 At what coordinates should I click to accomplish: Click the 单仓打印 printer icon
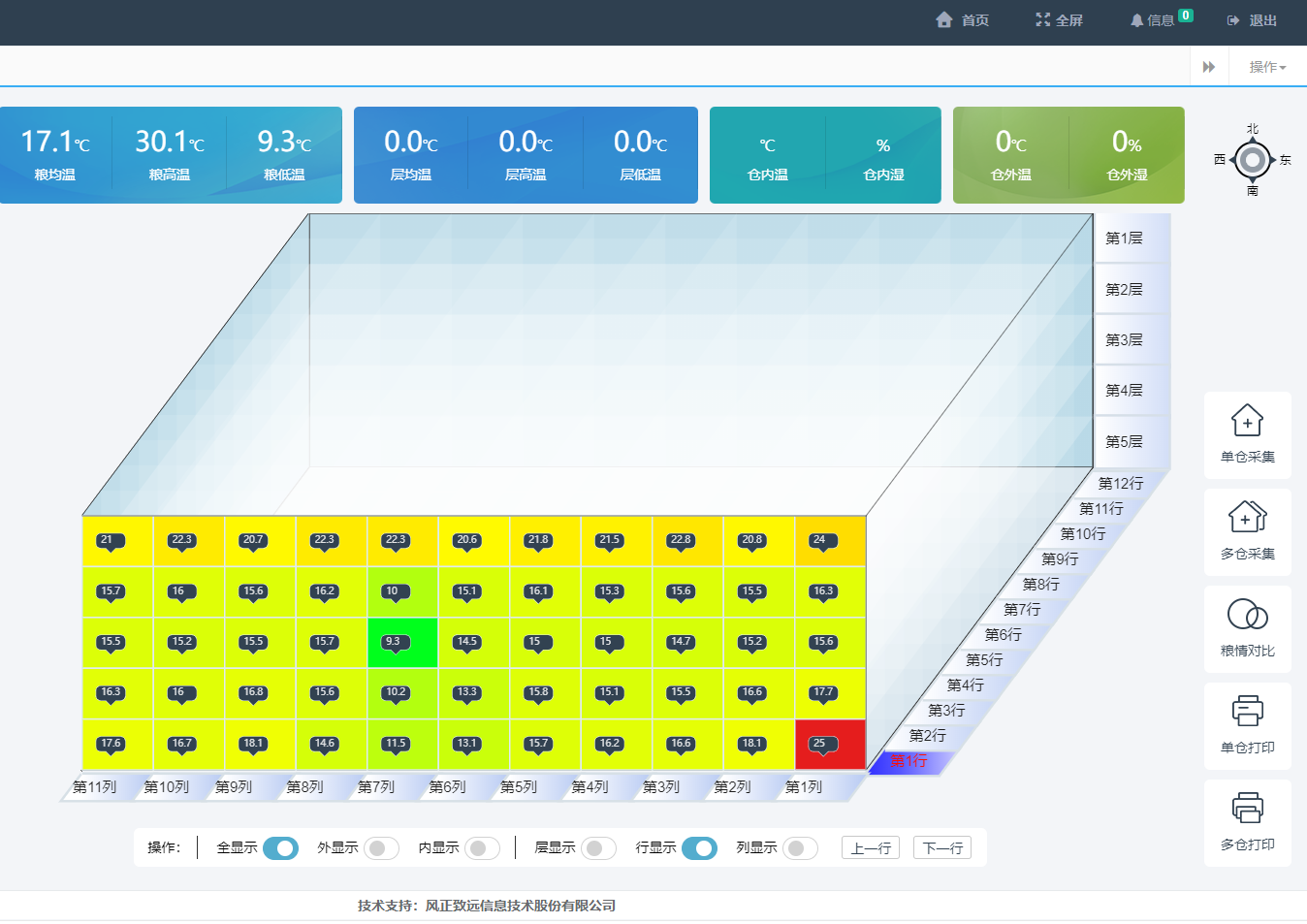click(x=1247, y=712)
